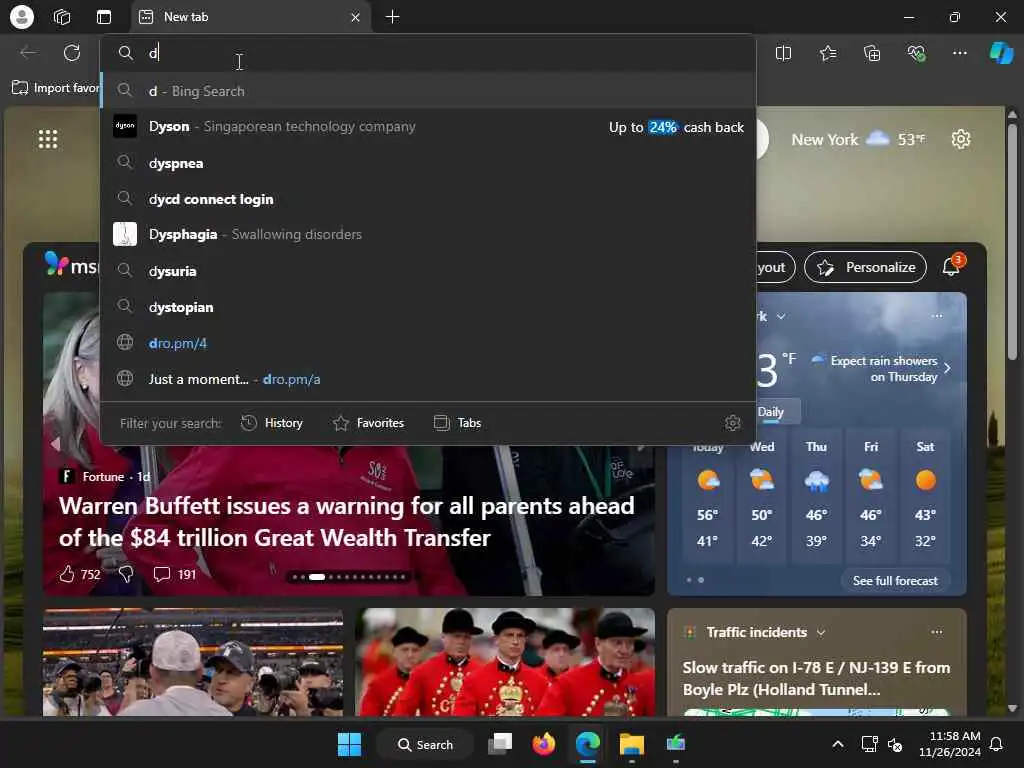Filter search by Tabs
This screenshot has height=768, width=1024.
[457, 423]
